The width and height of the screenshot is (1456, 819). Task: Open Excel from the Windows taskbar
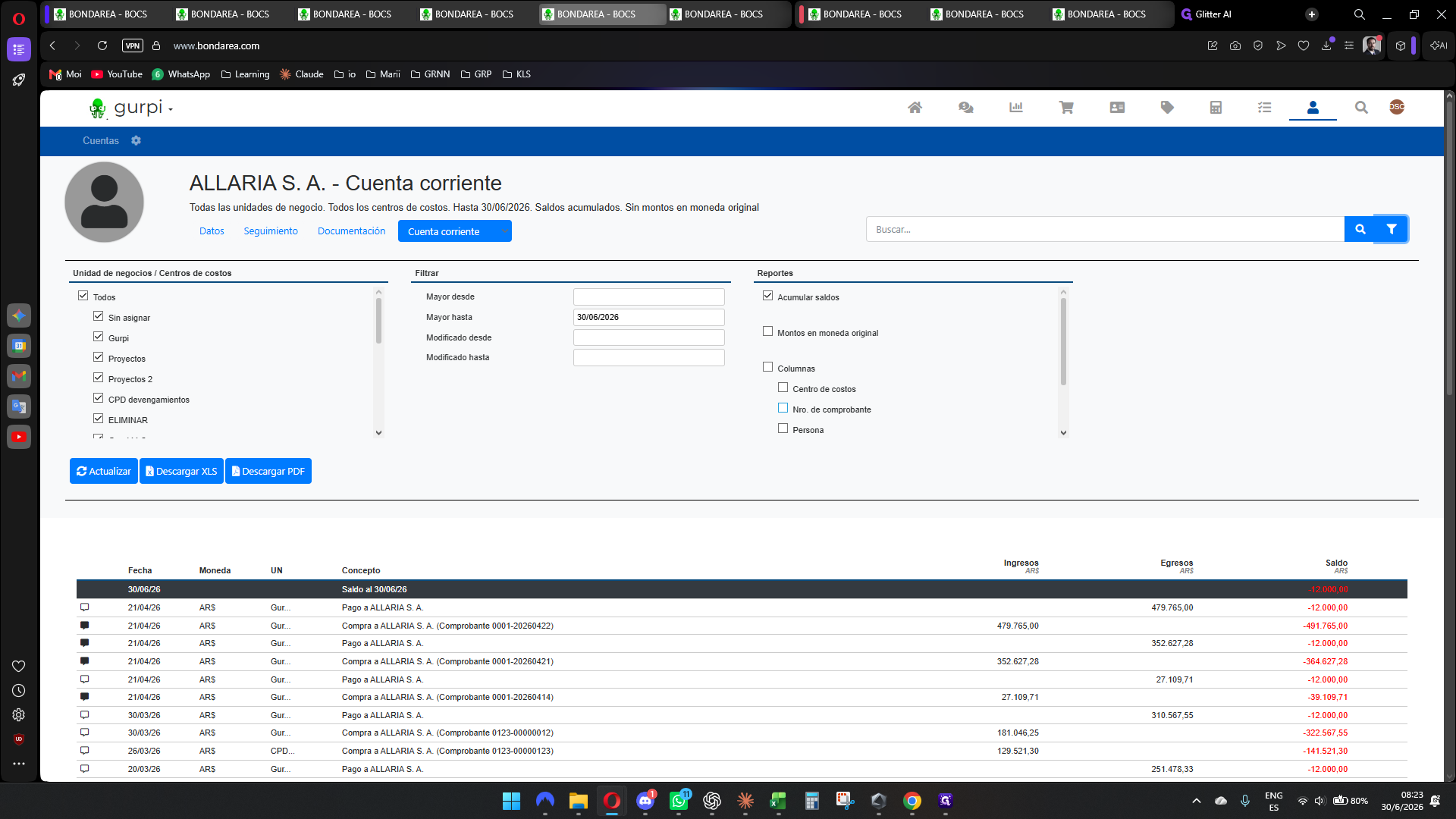tap(777, 801)
